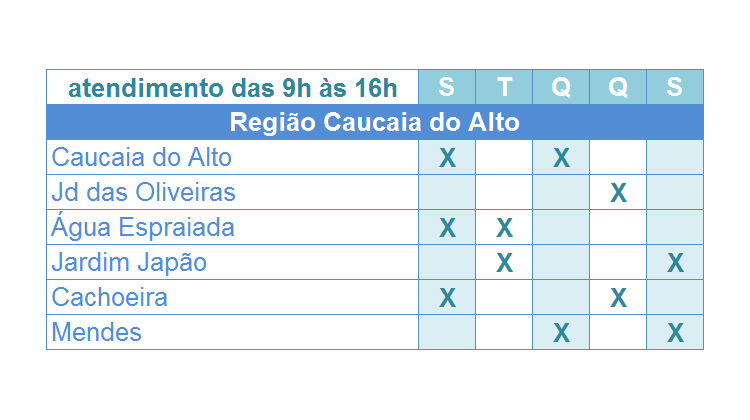The height and width of the screenshot is (420, 750).
Task: Click the Caucaia do Alto row label
Action: pyautogui.click(x=142, y=157)
